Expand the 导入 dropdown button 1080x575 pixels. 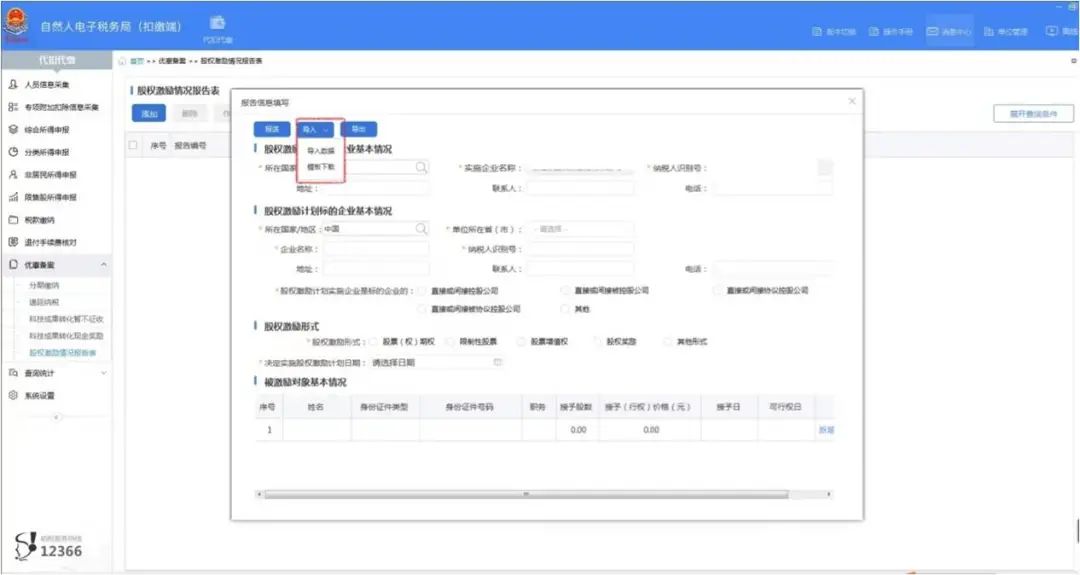point(314,129)
